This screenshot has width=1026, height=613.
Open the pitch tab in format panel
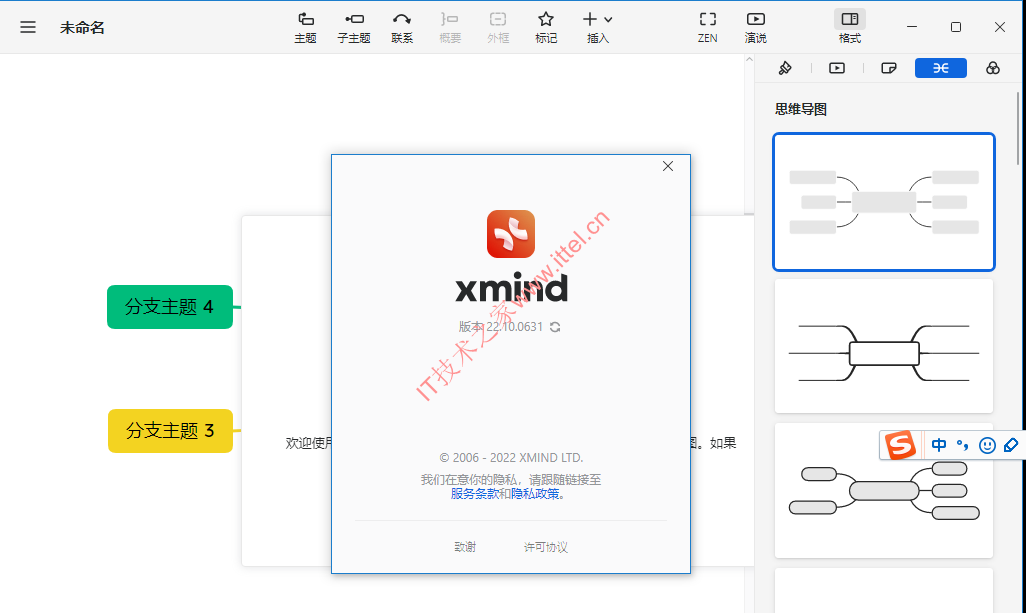tap(837, 68)
